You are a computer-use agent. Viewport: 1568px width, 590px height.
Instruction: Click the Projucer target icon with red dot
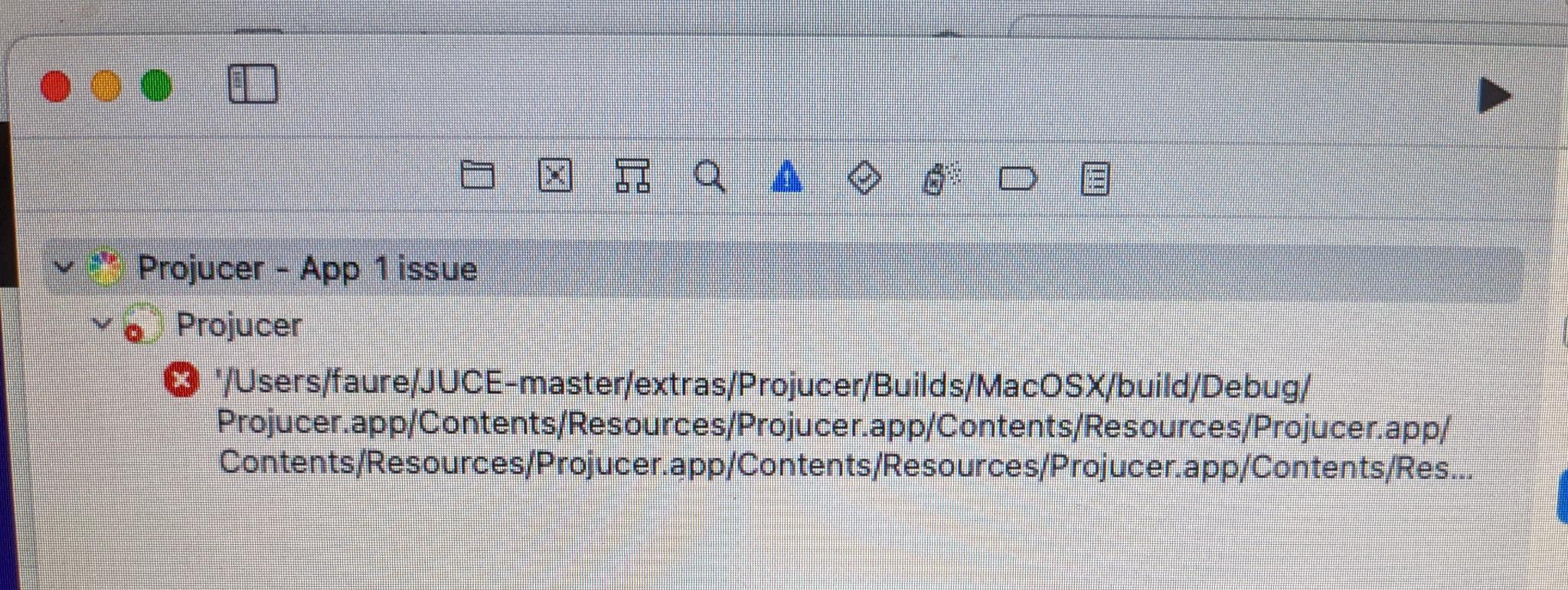click(142, 324)
